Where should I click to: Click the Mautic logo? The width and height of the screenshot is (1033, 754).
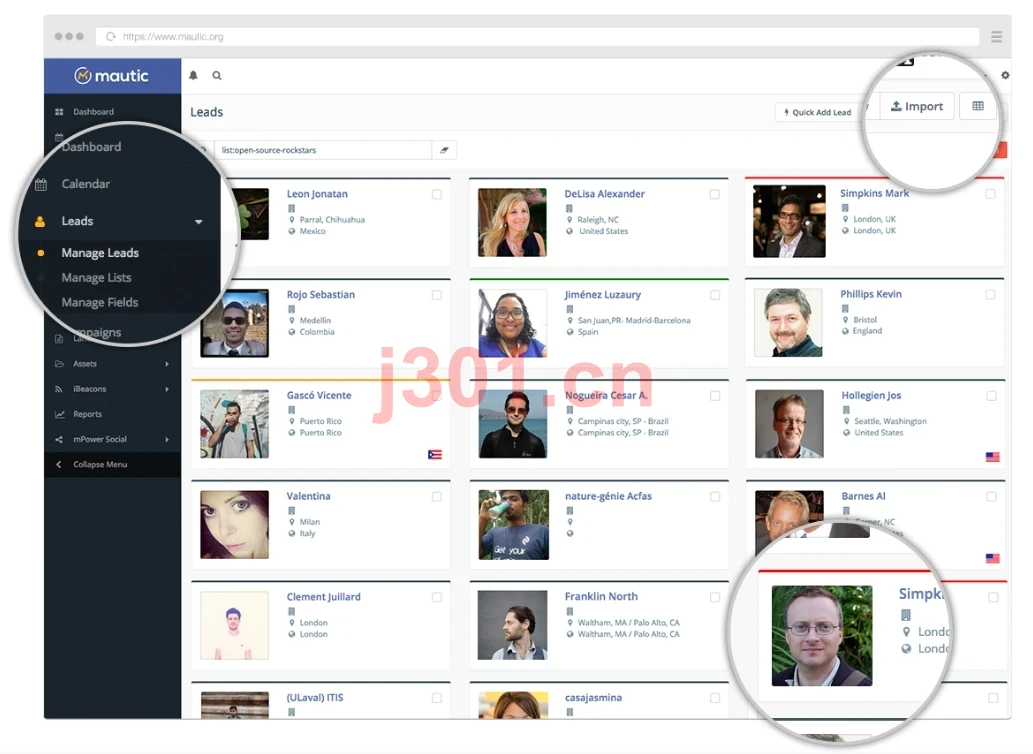[112, 76]
